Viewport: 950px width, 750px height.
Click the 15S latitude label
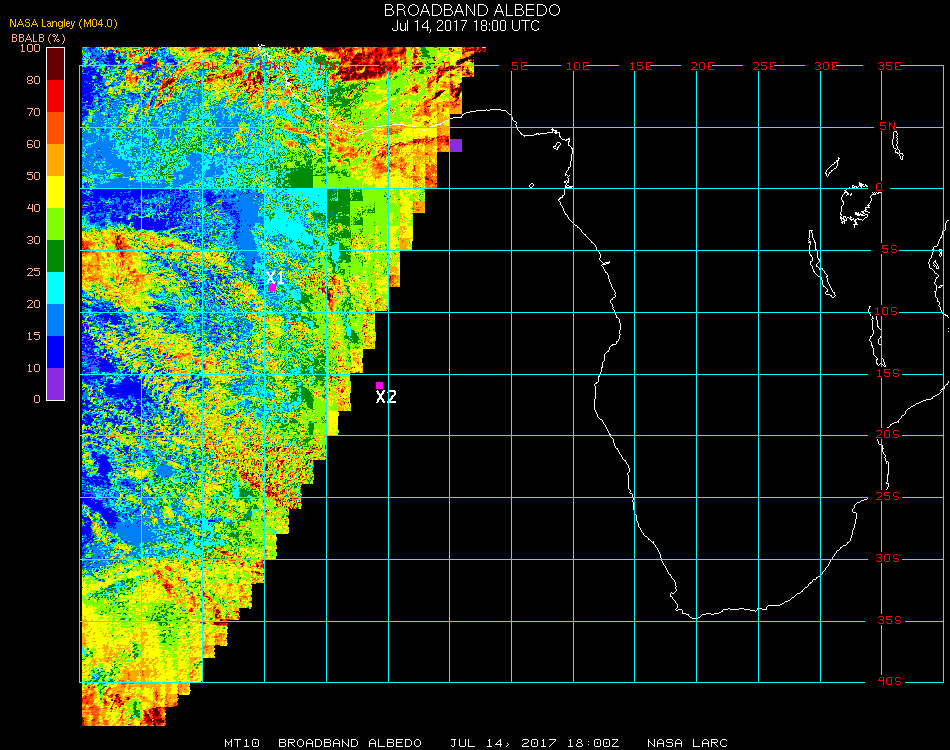coord(889,373)
